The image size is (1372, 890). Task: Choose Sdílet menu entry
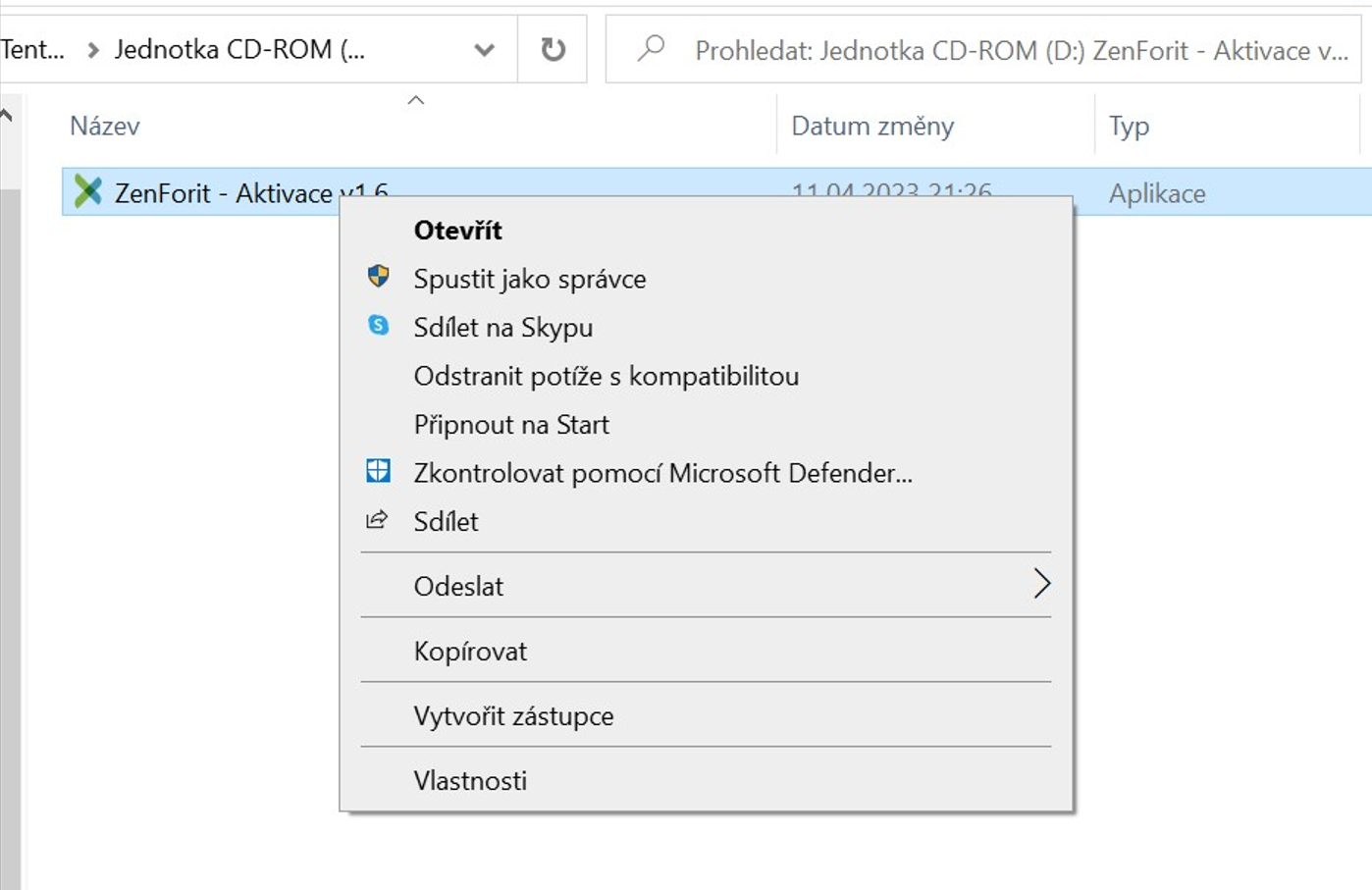[x=707, y=521]
